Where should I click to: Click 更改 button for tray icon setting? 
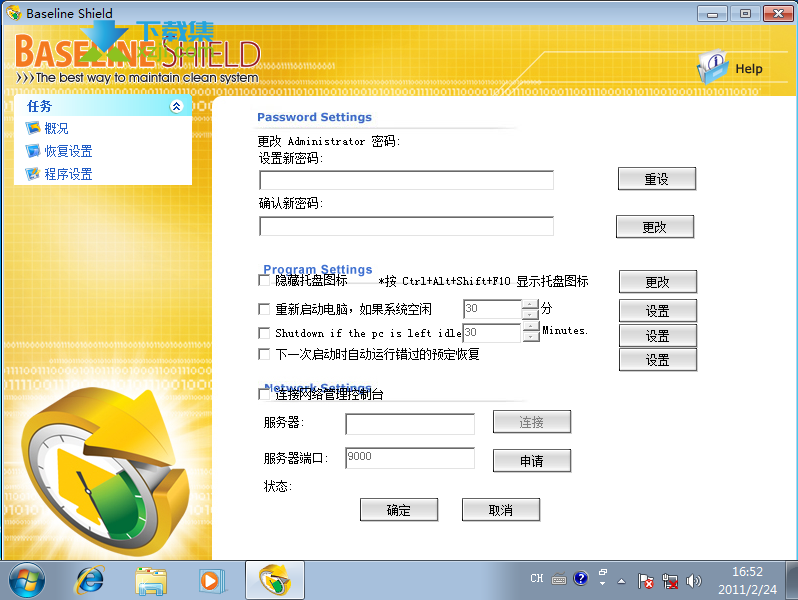point(658,282)
